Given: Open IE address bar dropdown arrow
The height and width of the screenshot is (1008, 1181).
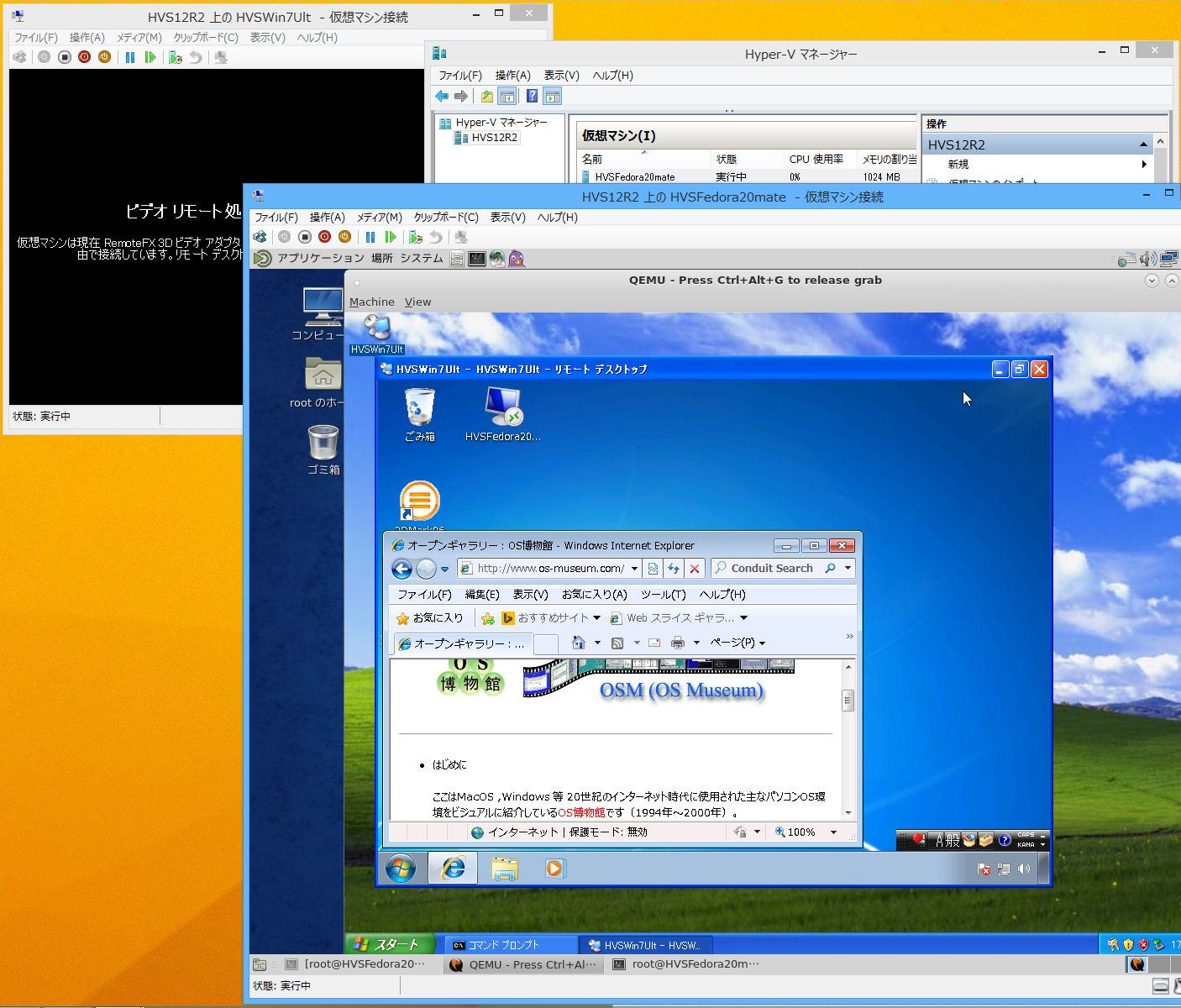Looking at the screenshot, I should 634,569.
